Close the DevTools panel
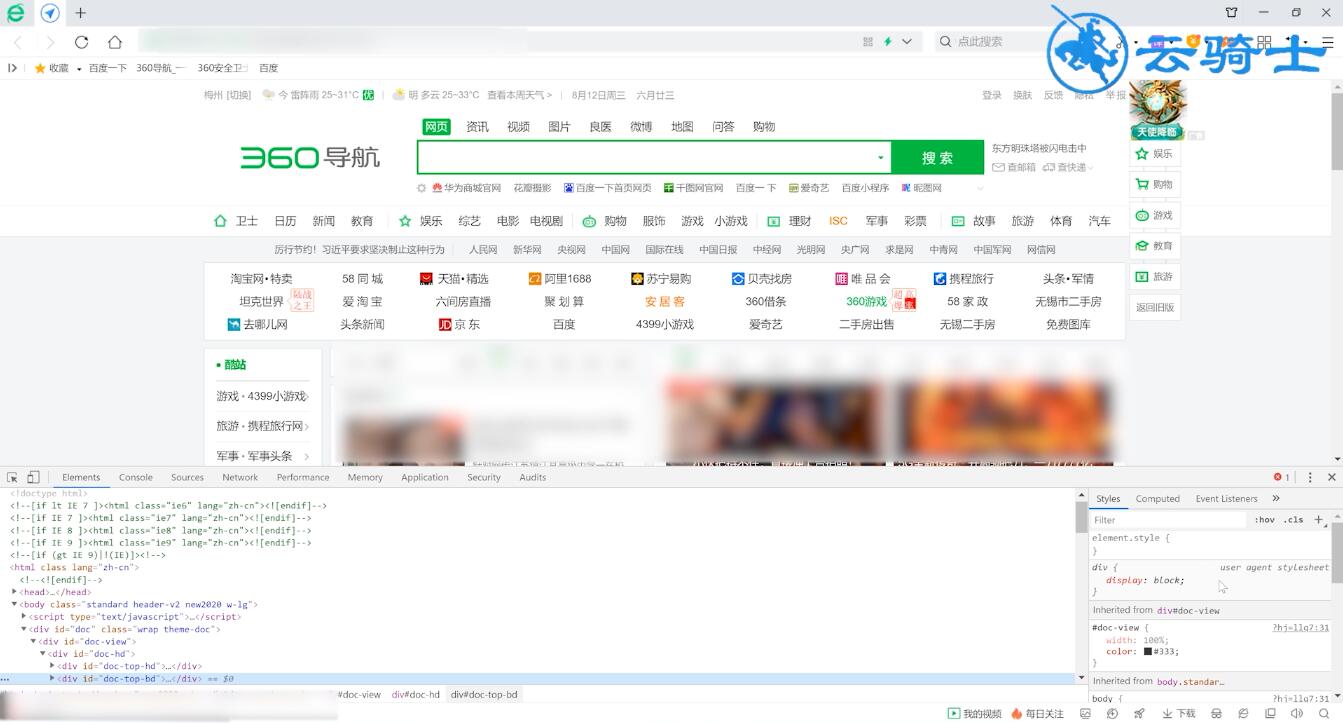 coord(1331,477)
